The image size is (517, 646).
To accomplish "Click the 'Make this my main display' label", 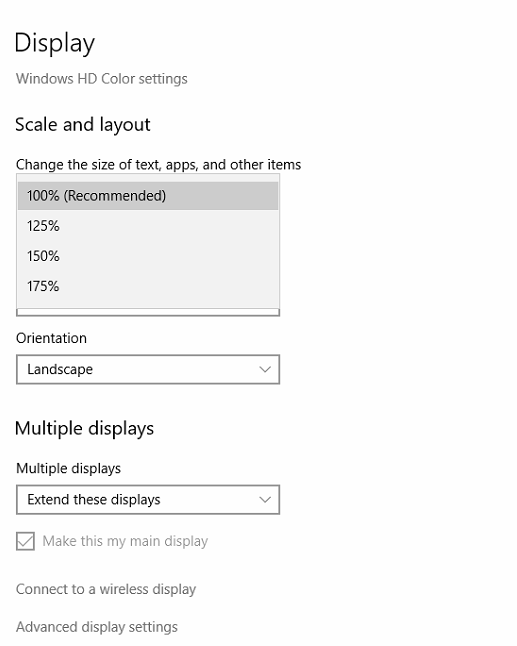I will (x=125, y=541).
